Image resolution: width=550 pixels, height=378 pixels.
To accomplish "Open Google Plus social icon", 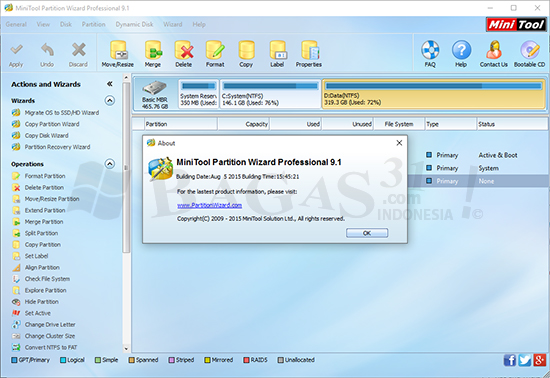I will click(x=539, y=360).
